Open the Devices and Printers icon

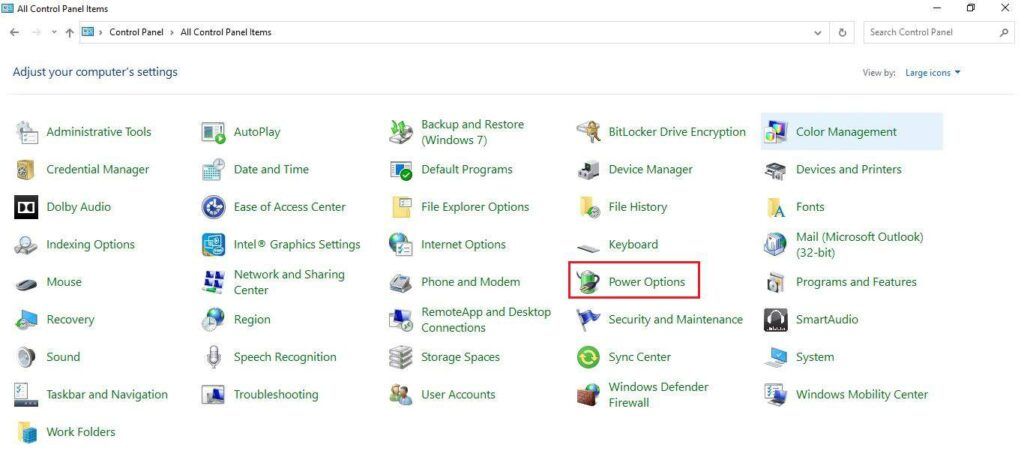pos(775,170)
